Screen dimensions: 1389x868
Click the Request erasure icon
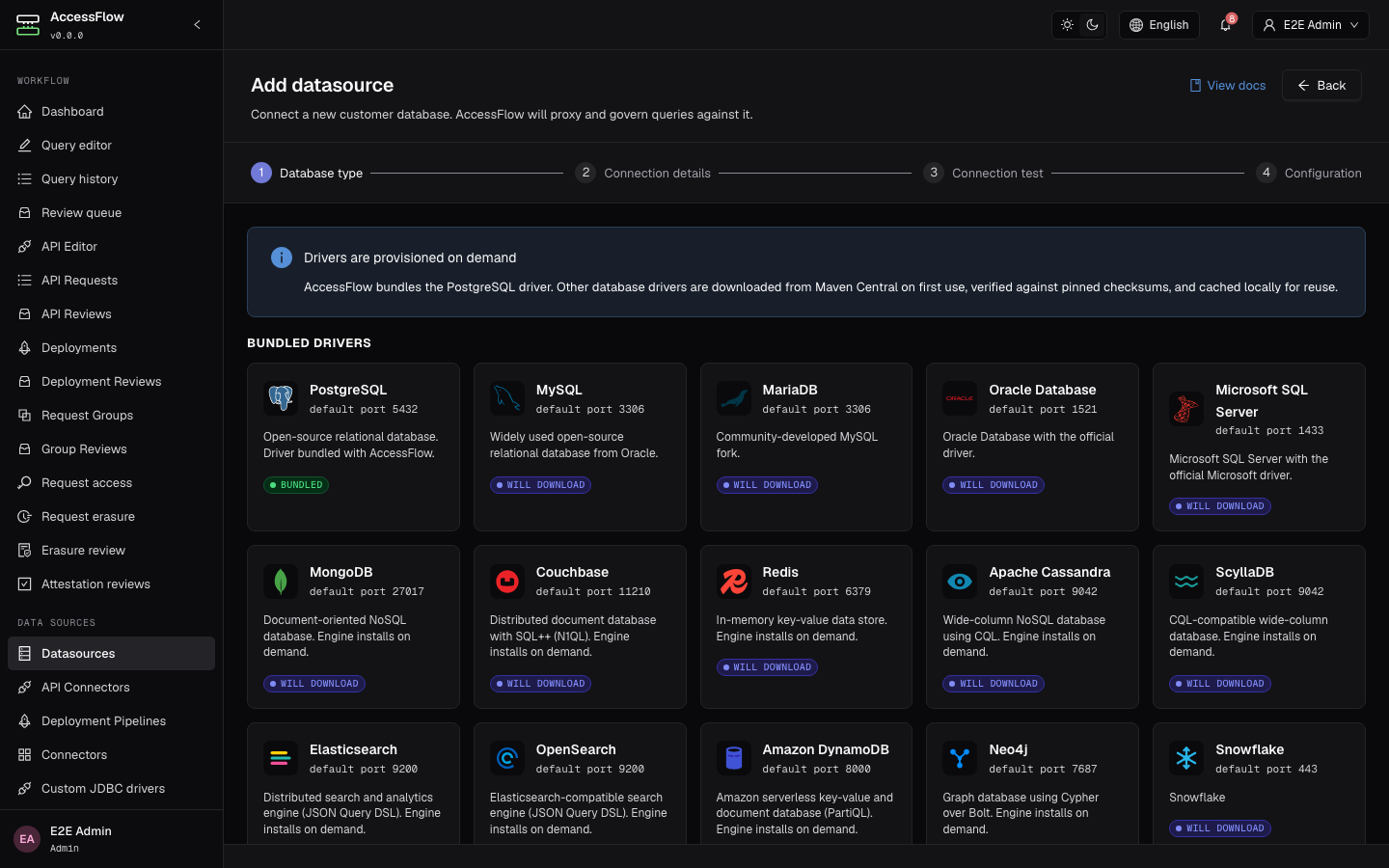coord(25,517)
